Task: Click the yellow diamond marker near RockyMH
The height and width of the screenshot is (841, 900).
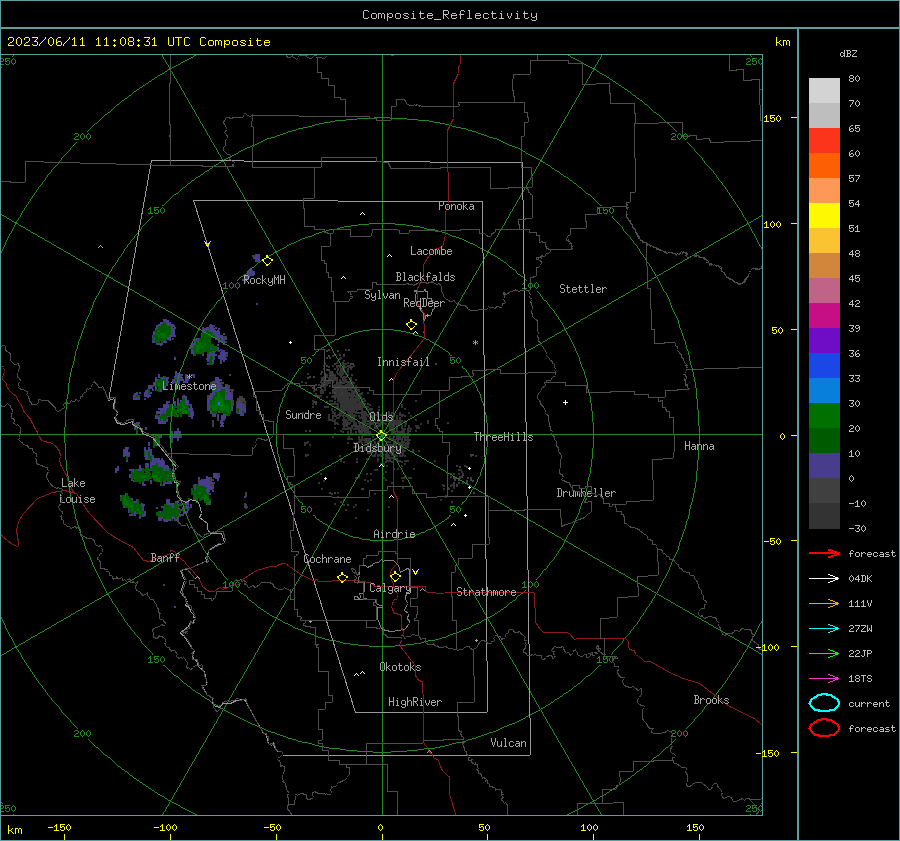Action: (x=267, y=261)
